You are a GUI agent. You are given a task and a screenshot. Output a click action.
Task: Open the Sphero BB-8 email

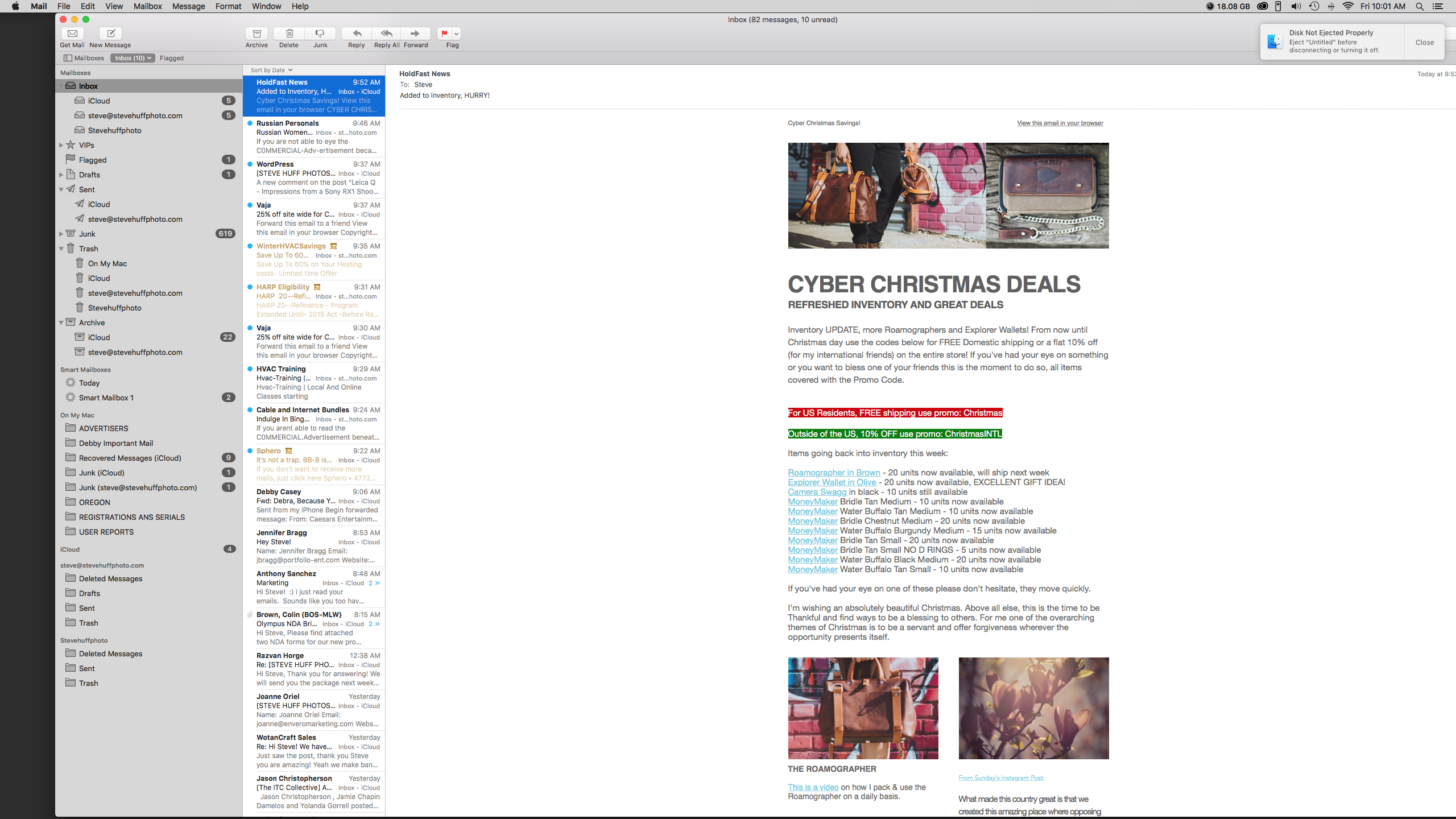coord(314,465)
